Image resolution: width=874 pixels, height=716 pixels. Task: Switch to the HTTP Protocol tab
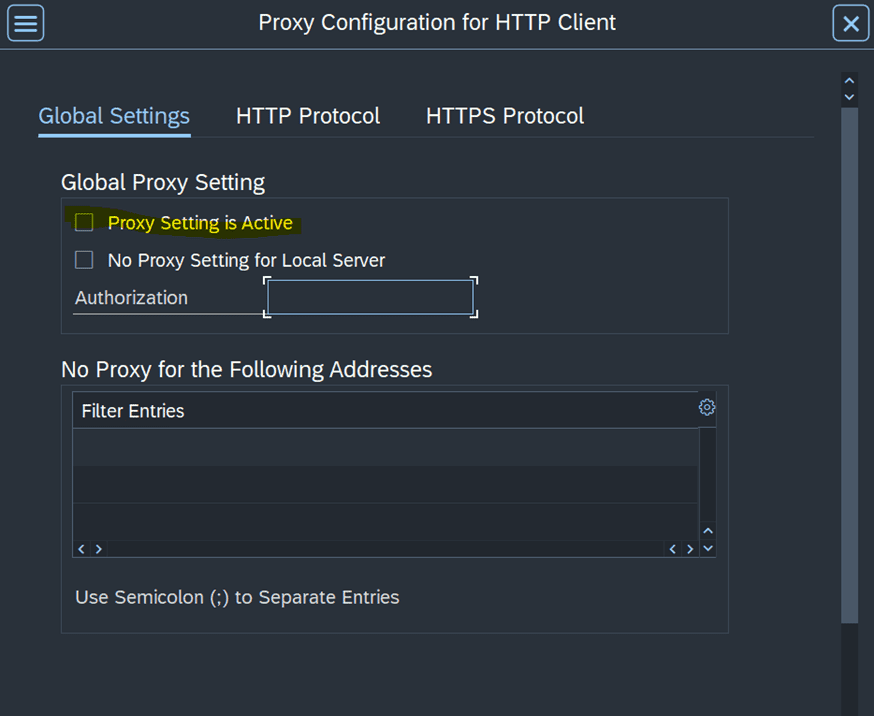coord(308,116)
